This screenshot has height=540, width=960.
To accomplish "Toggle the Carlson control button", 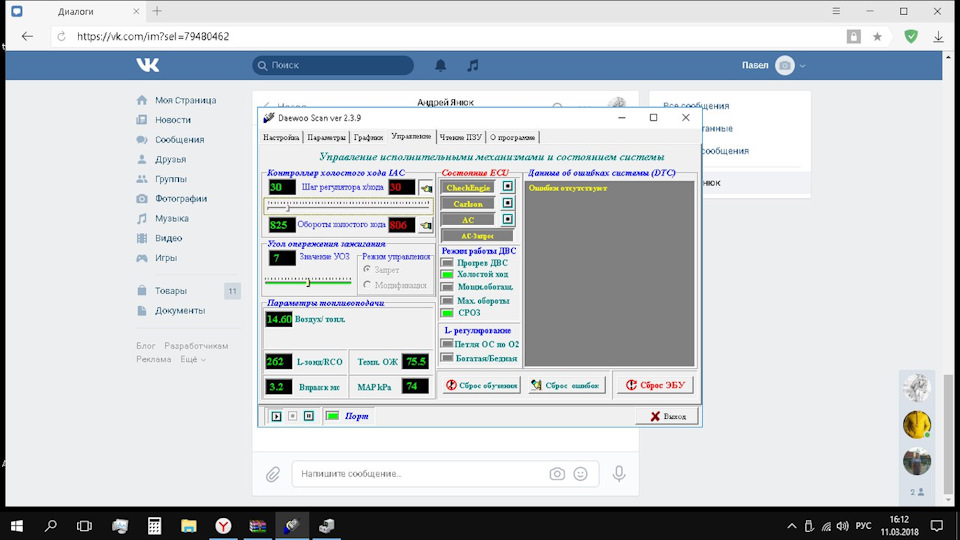I will (x=508, y=203).
